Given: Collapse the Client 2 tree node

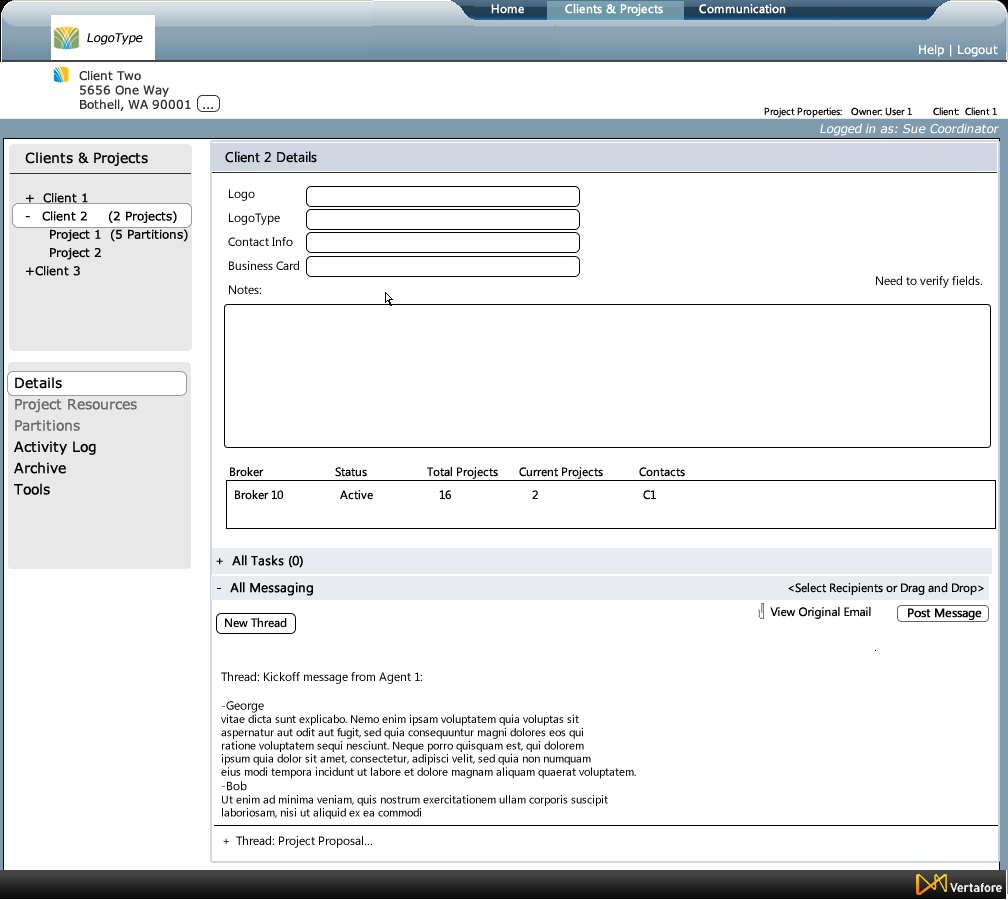Looking at the screenshot, I should point(27,216).
